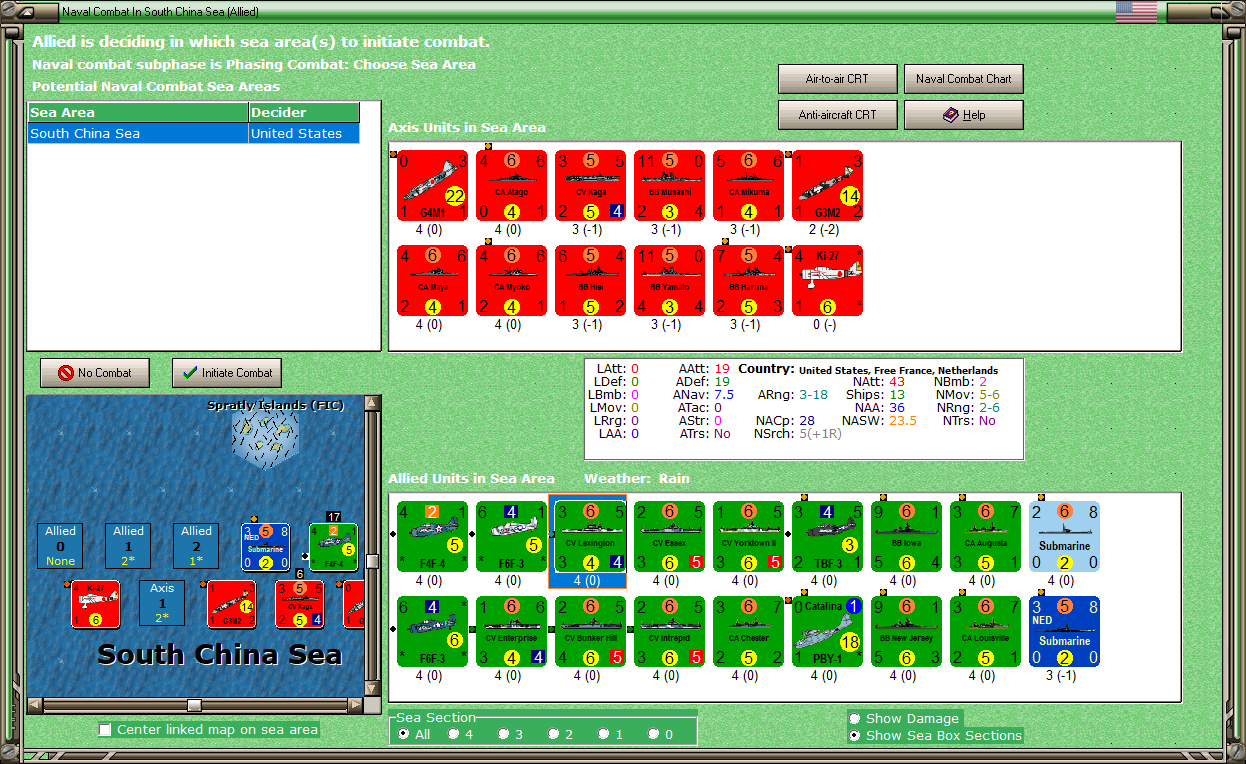This screenshot has height=764, width=1246.
Task: Select the CA Atago cruiser counter
Action: pyautogui.click(x=511, y=186)
